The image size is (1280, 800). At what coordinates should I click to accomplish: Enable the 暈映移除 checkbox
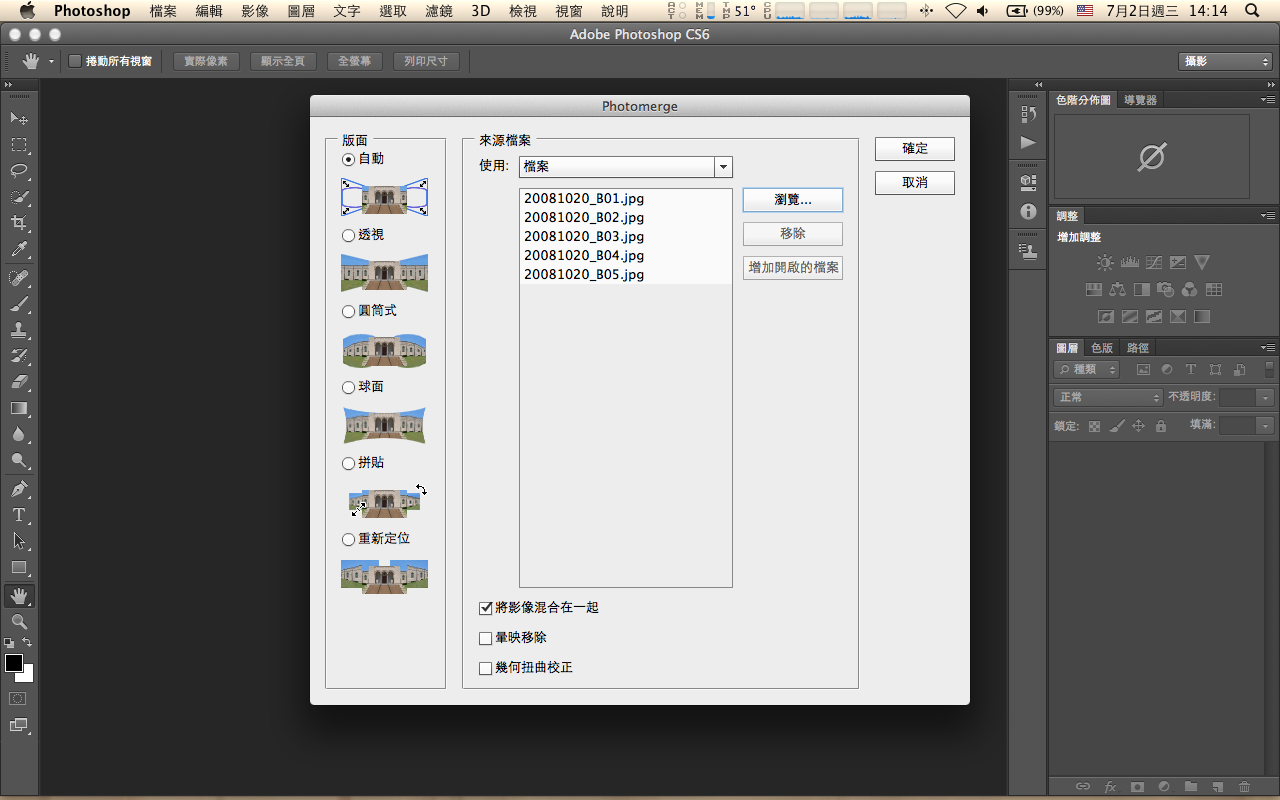pyautogui.click(x=486, y=637)
